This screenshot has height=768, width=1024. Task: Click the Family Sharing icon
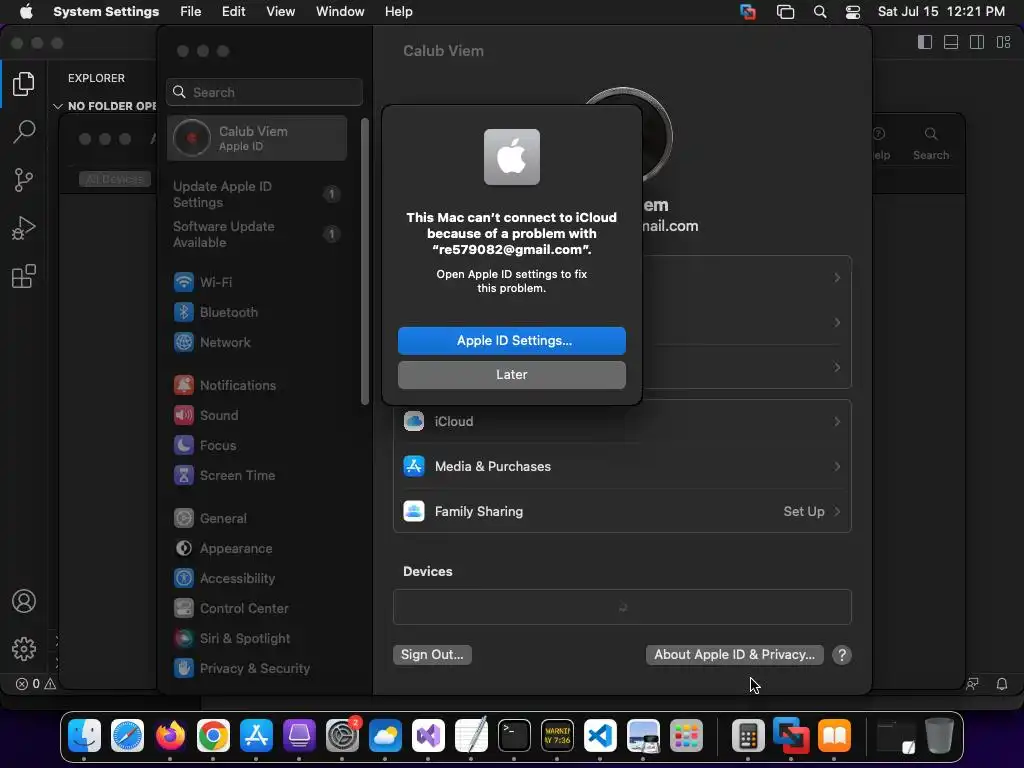point(413,511)
